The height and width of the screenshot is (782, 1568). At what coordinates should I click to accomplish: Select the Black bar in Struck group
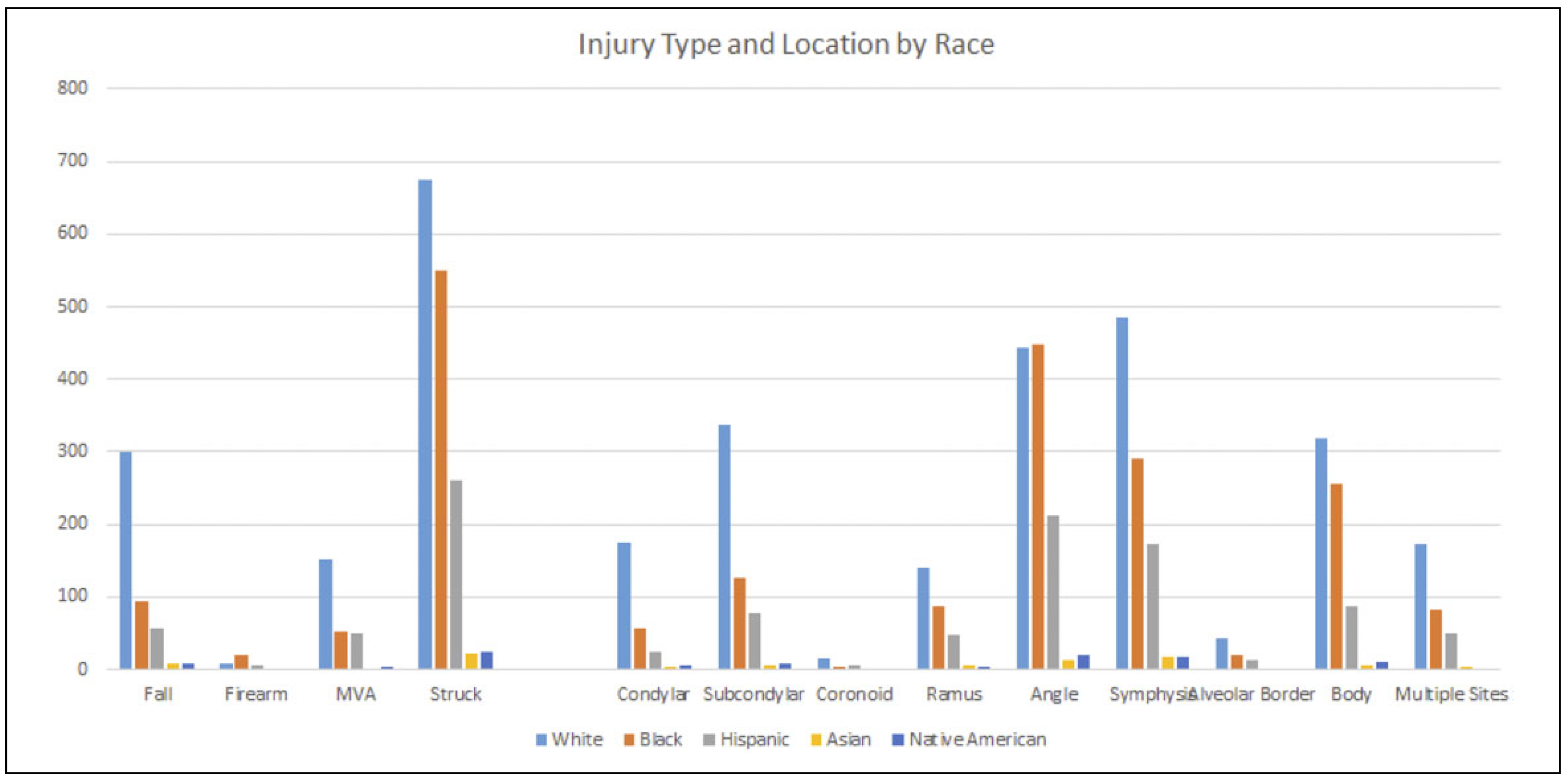coord(441,469)
